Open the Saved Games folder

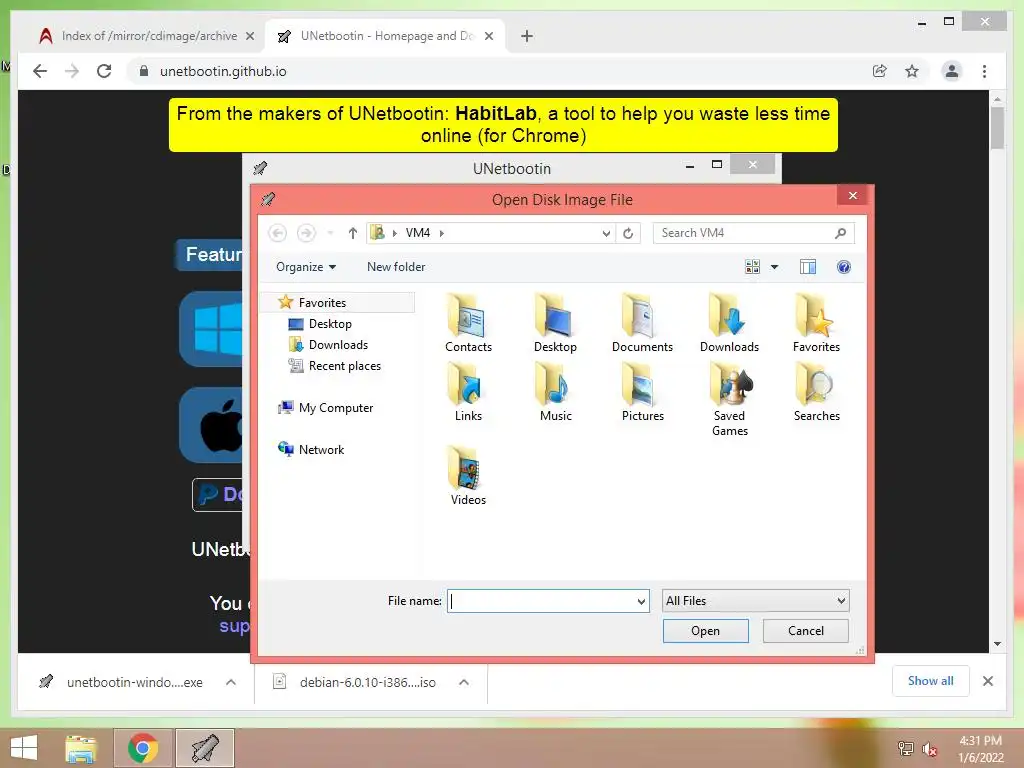coord(729,400)
